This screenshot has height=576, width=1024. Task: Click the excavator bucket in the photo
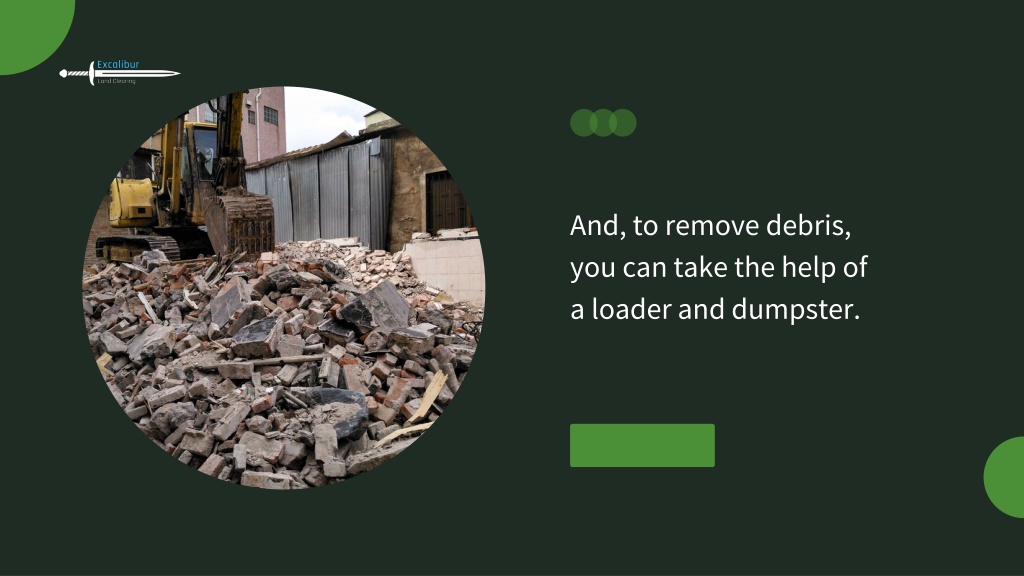click(240, 221)
